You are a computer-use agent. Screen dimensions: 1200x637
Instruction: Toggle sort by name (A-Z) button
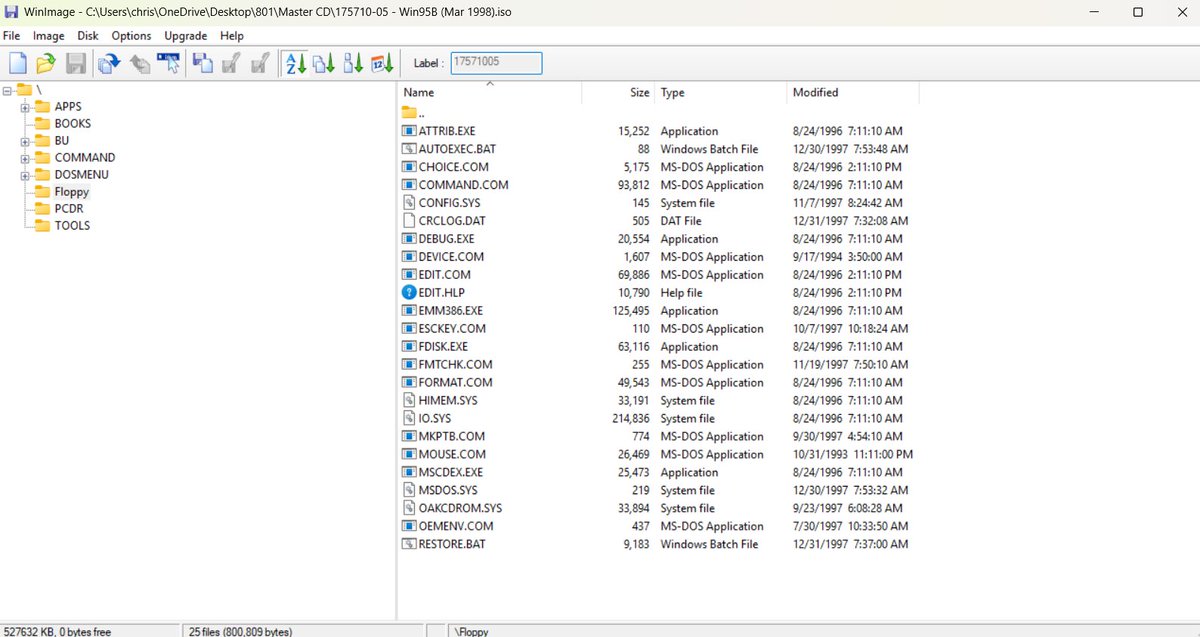pyautogui.click(x=296, y=64)
